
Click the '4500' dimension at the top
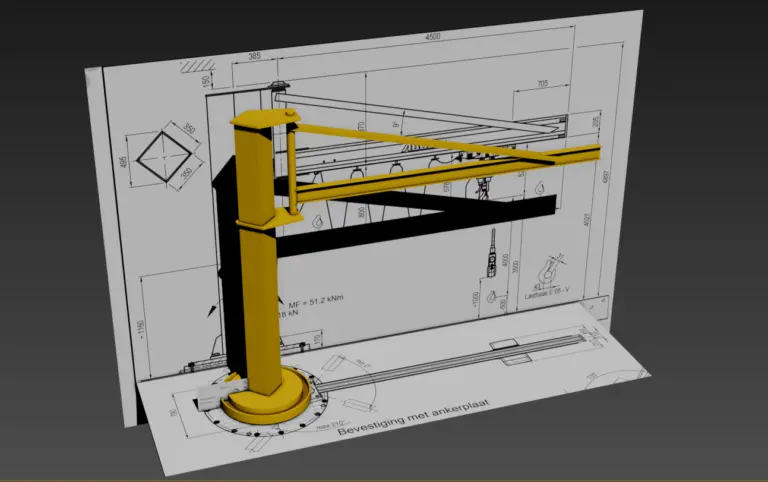pyautogui.click(x=432, y=37)
